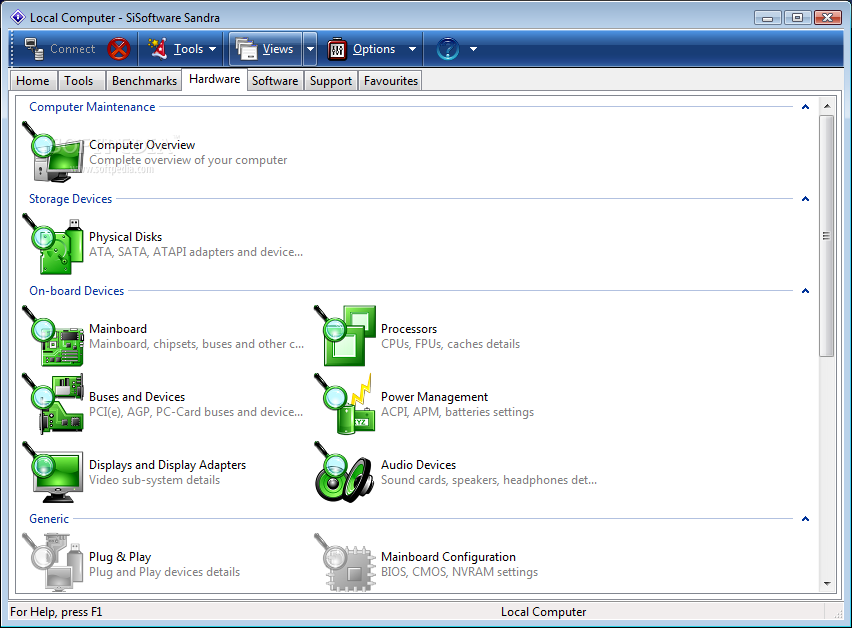852x628 pixels.
Task: Click the blue Help question mark icon
Action: click(448, 49)
